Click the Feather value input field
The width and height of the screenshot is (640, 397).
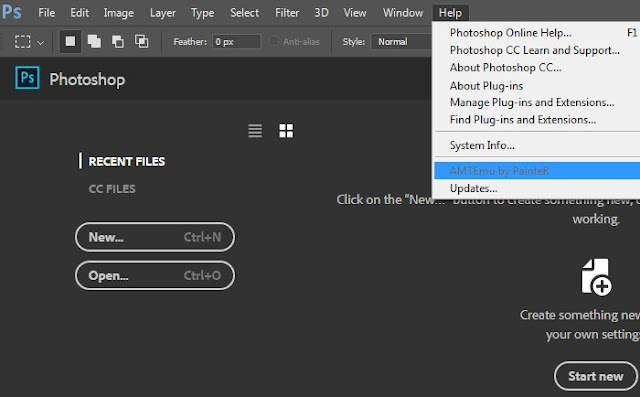click(236, 42)
